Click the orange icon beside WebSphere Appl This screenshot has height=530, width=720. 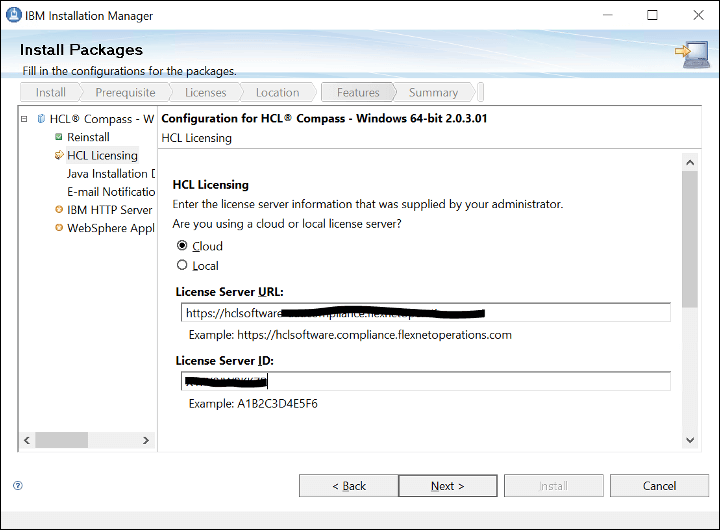(x=59, y=228)
